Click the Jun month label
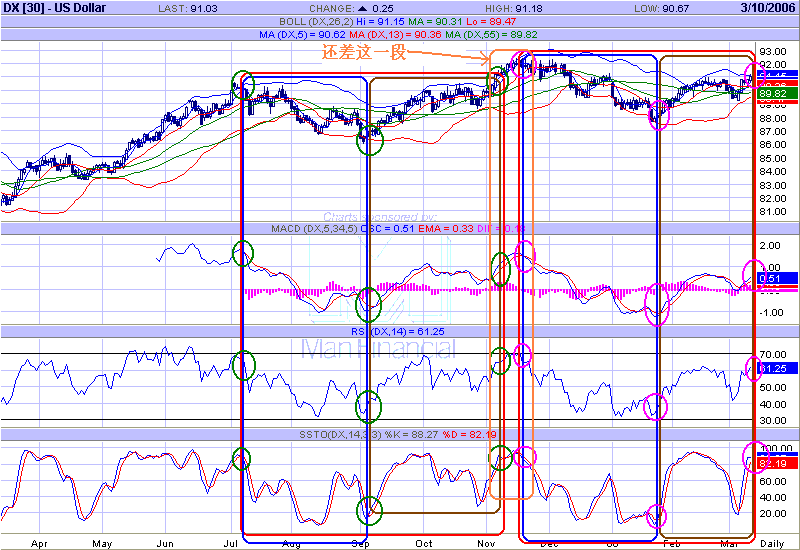The width and height of the screenshot is (800, 550). click(x=165, y=544)
